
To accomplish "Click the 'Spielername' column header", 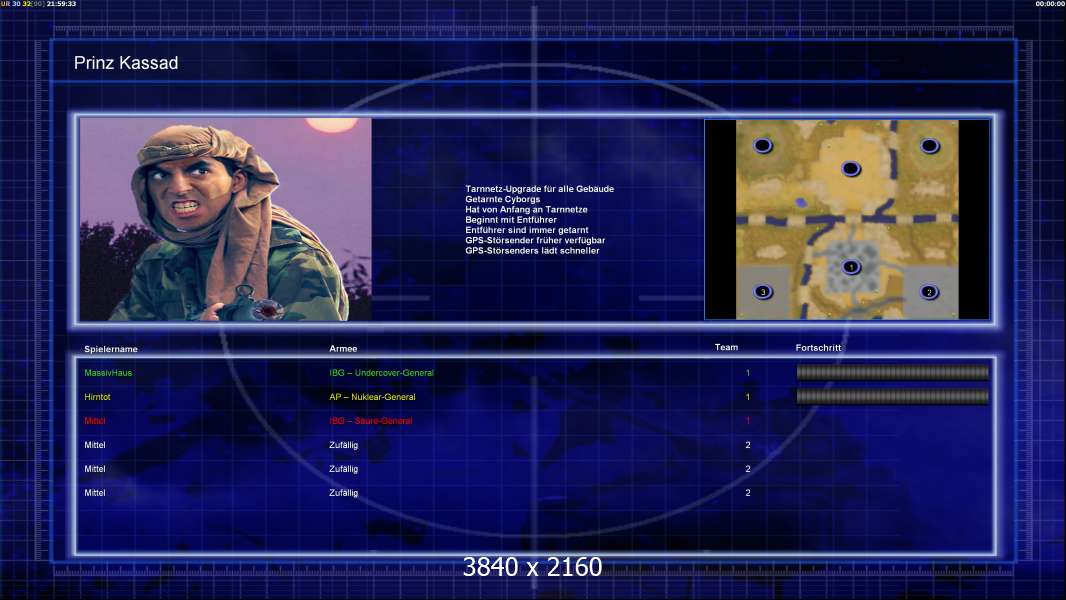I will click(111, 349).
